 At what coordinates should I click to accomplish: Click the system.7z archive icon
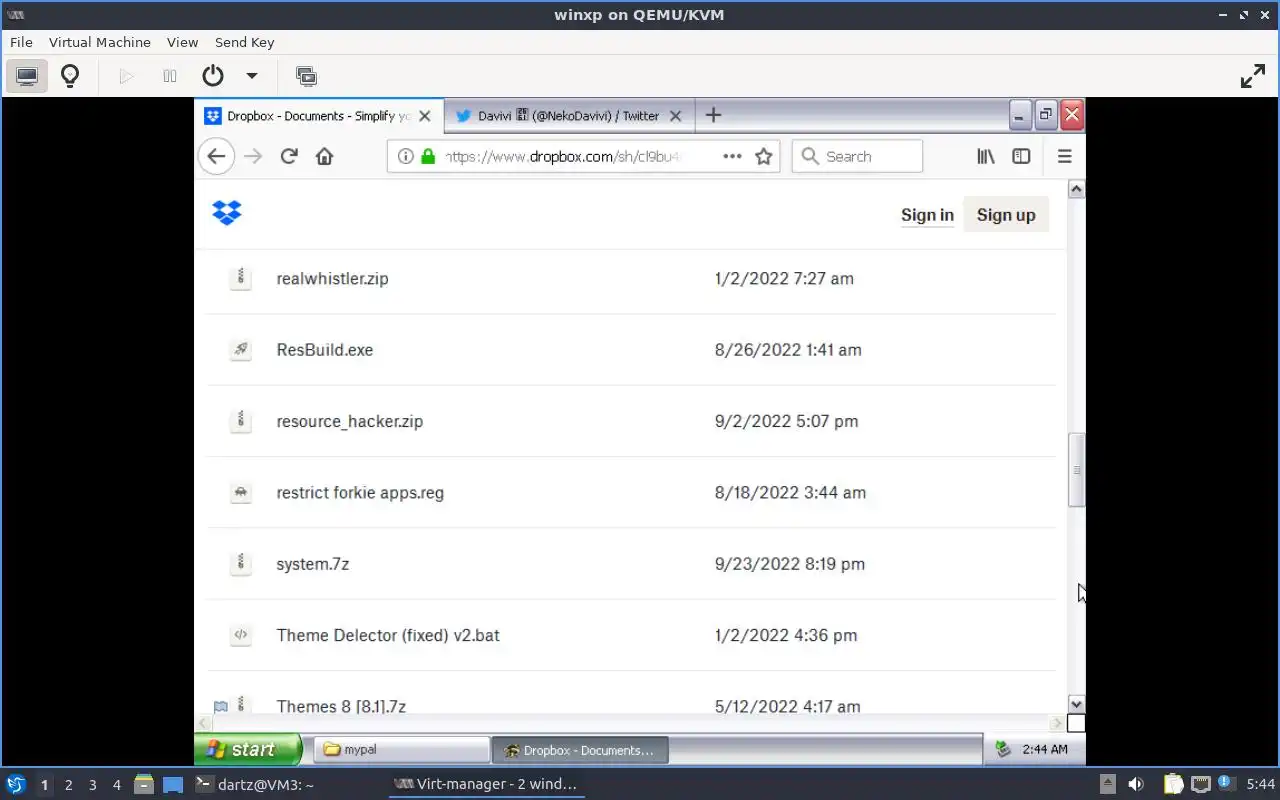240,564
